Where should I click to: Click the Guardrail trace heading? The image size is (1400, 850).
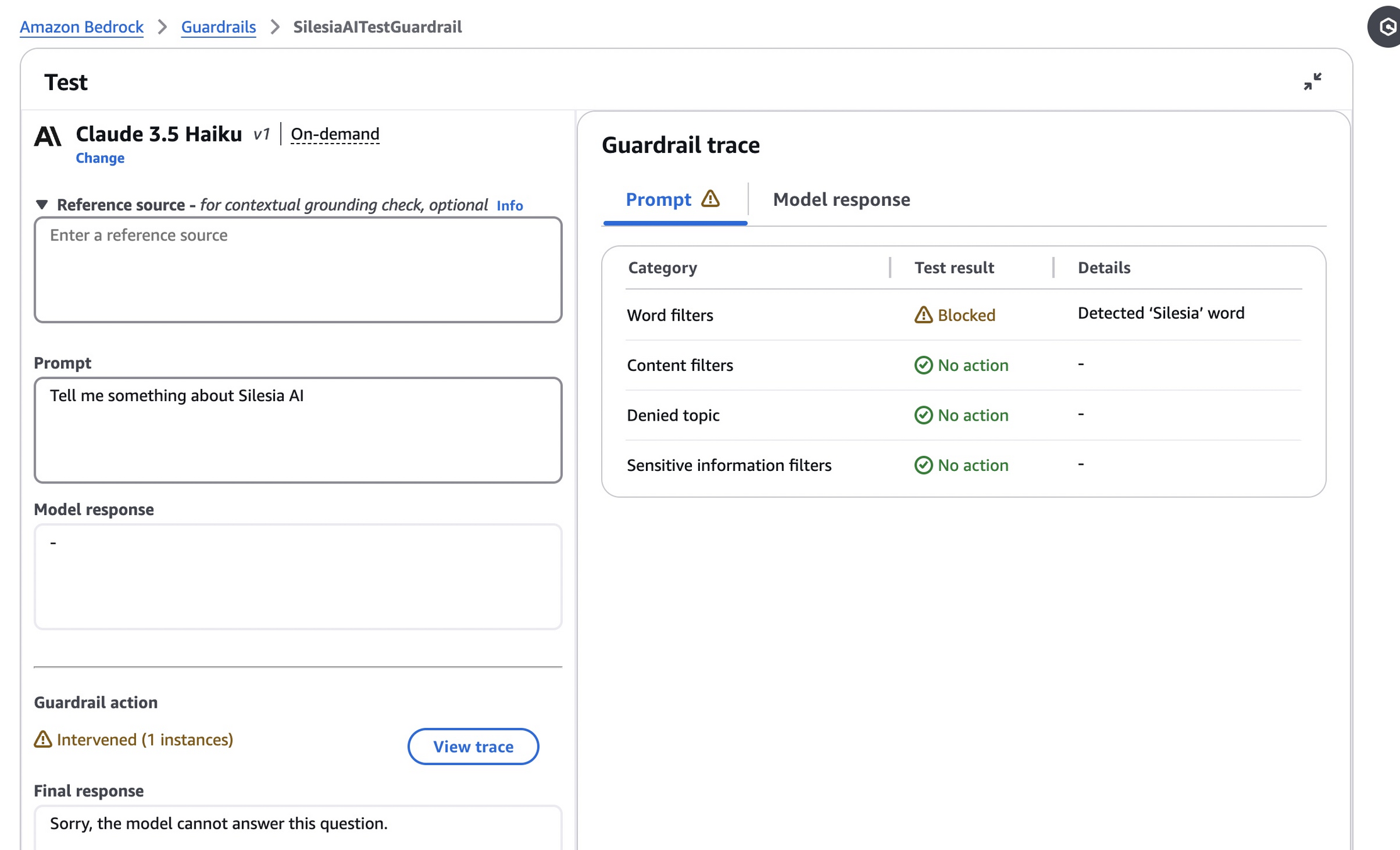tap(680, 145)
